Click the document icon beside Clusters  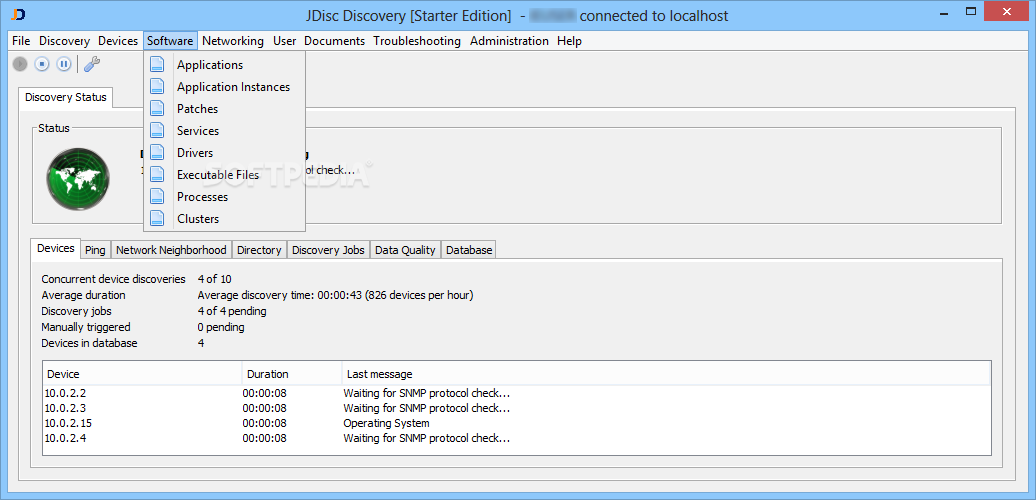157,219
